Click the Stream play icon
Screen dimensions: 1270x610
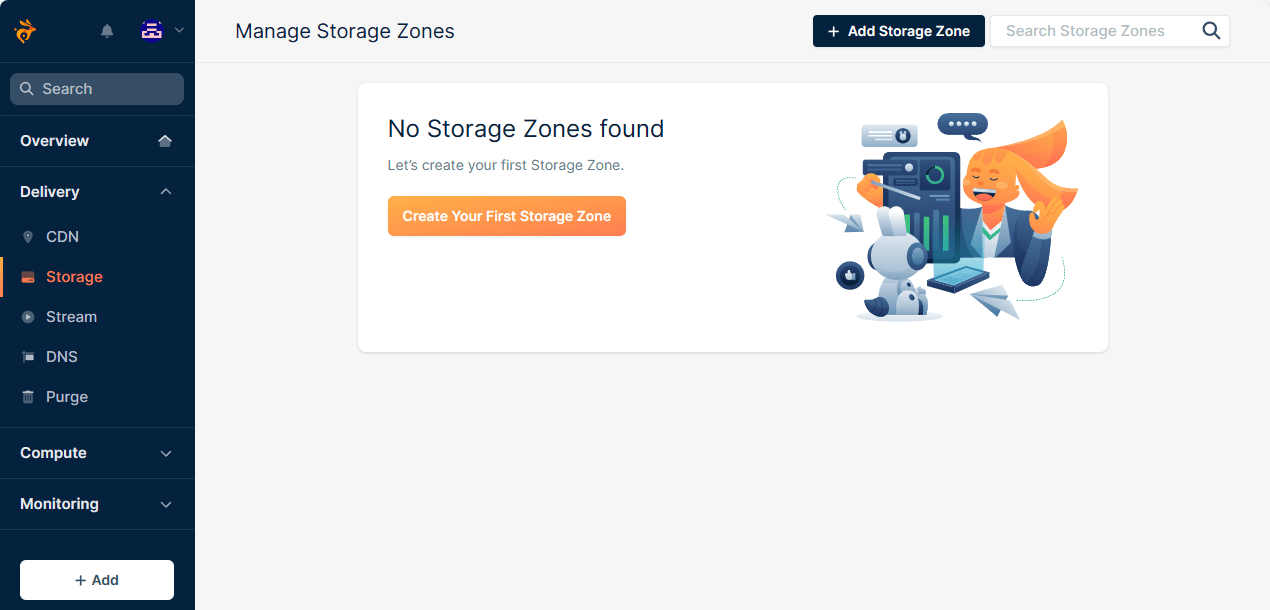(x=28, y=317)
